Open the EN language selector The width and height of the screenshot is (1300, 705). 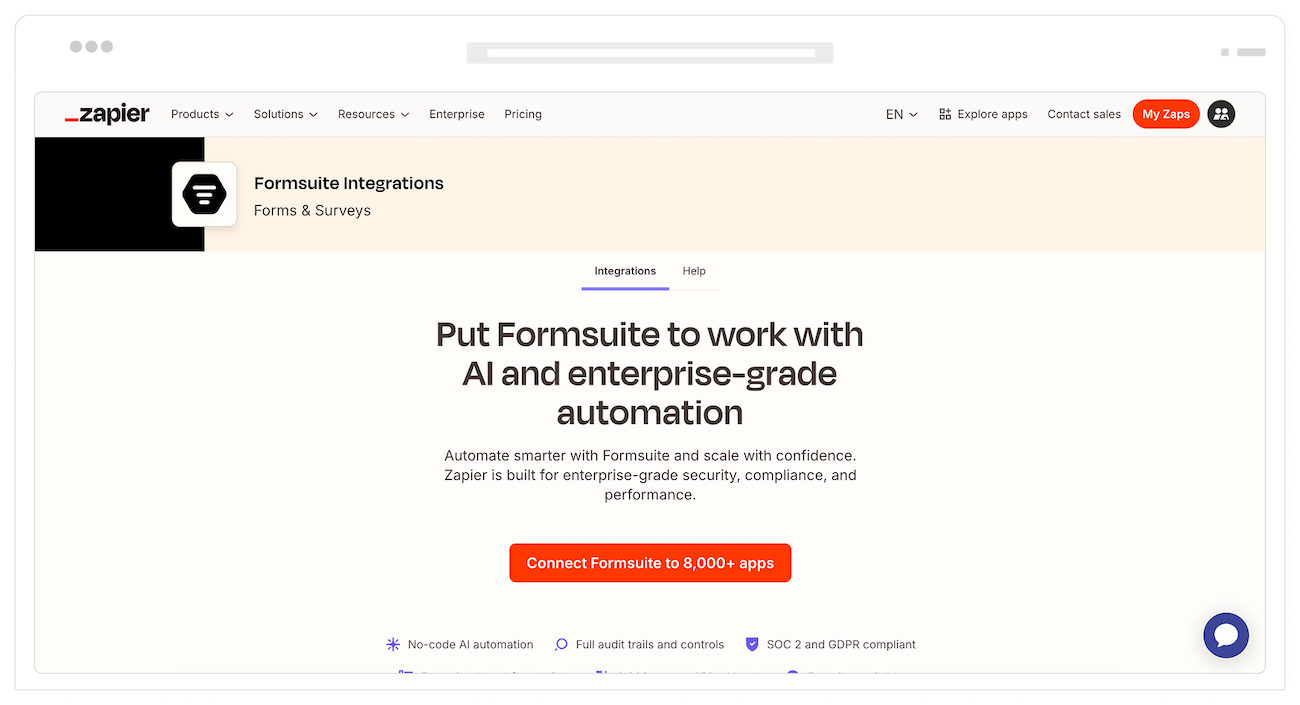pyautogui.click(x=901, y=114)
